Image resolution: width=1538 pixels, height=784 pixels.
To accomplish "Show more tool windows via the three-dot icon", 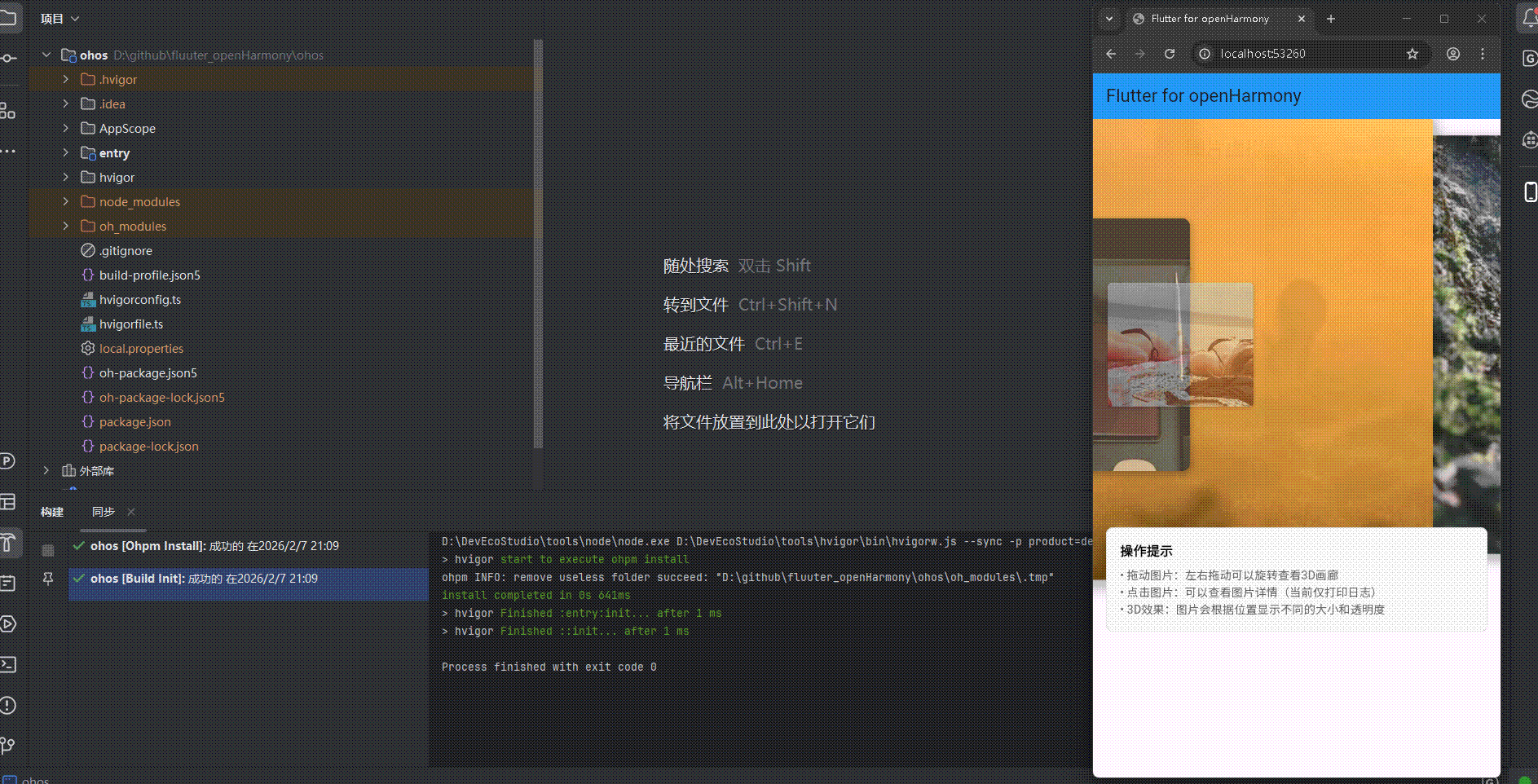I will pos(7,151).
